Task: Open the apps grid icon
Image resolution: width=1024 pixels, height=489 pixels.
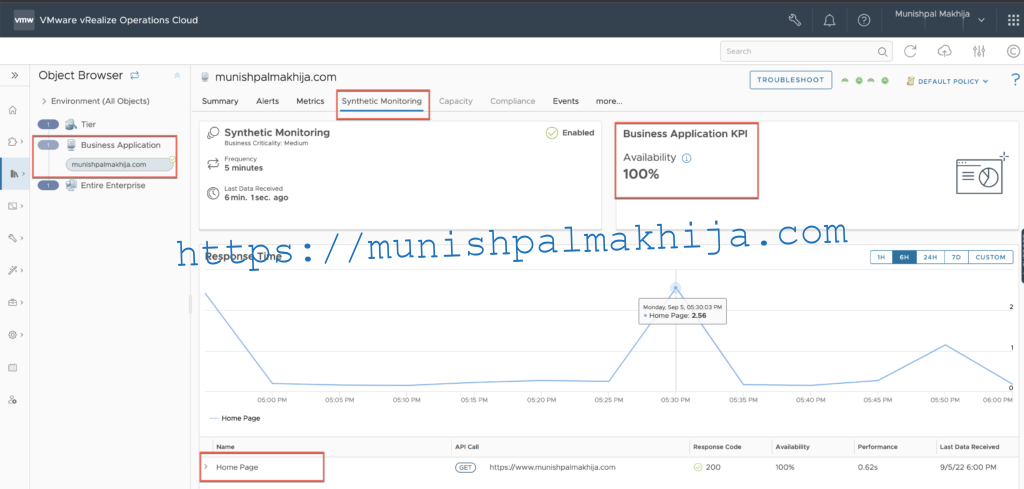Action: click(x=1012, y=20)
